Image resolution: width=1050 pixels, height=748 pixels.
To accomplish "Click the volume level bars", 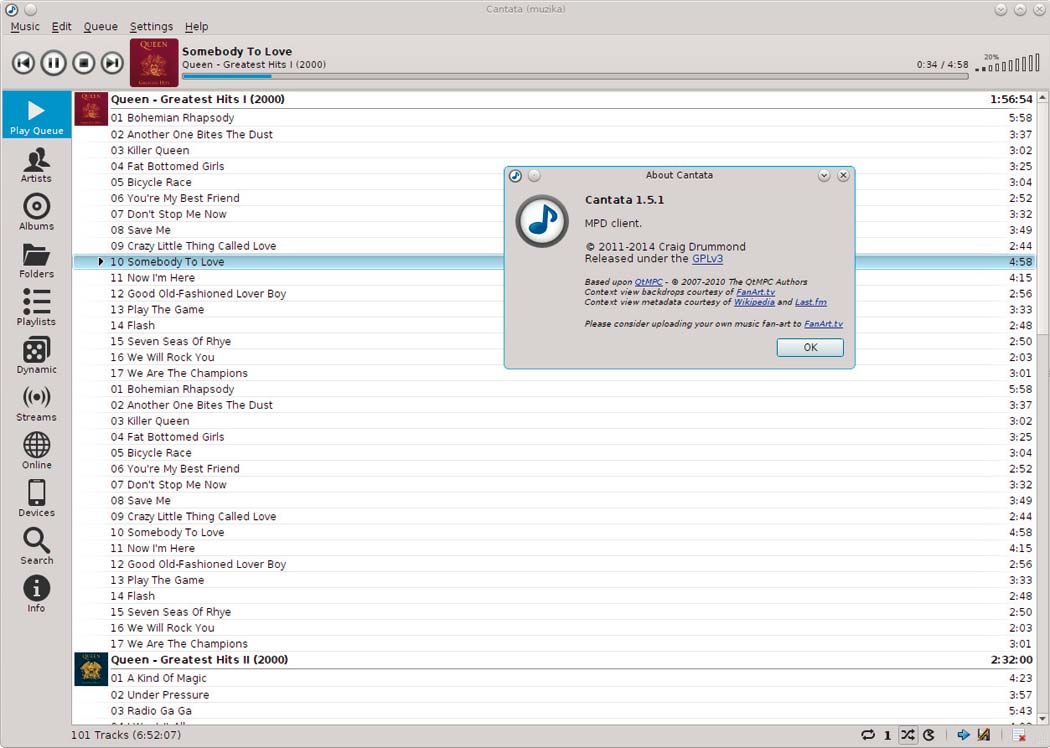I will pyautogui.click(x=1008, y=64).
